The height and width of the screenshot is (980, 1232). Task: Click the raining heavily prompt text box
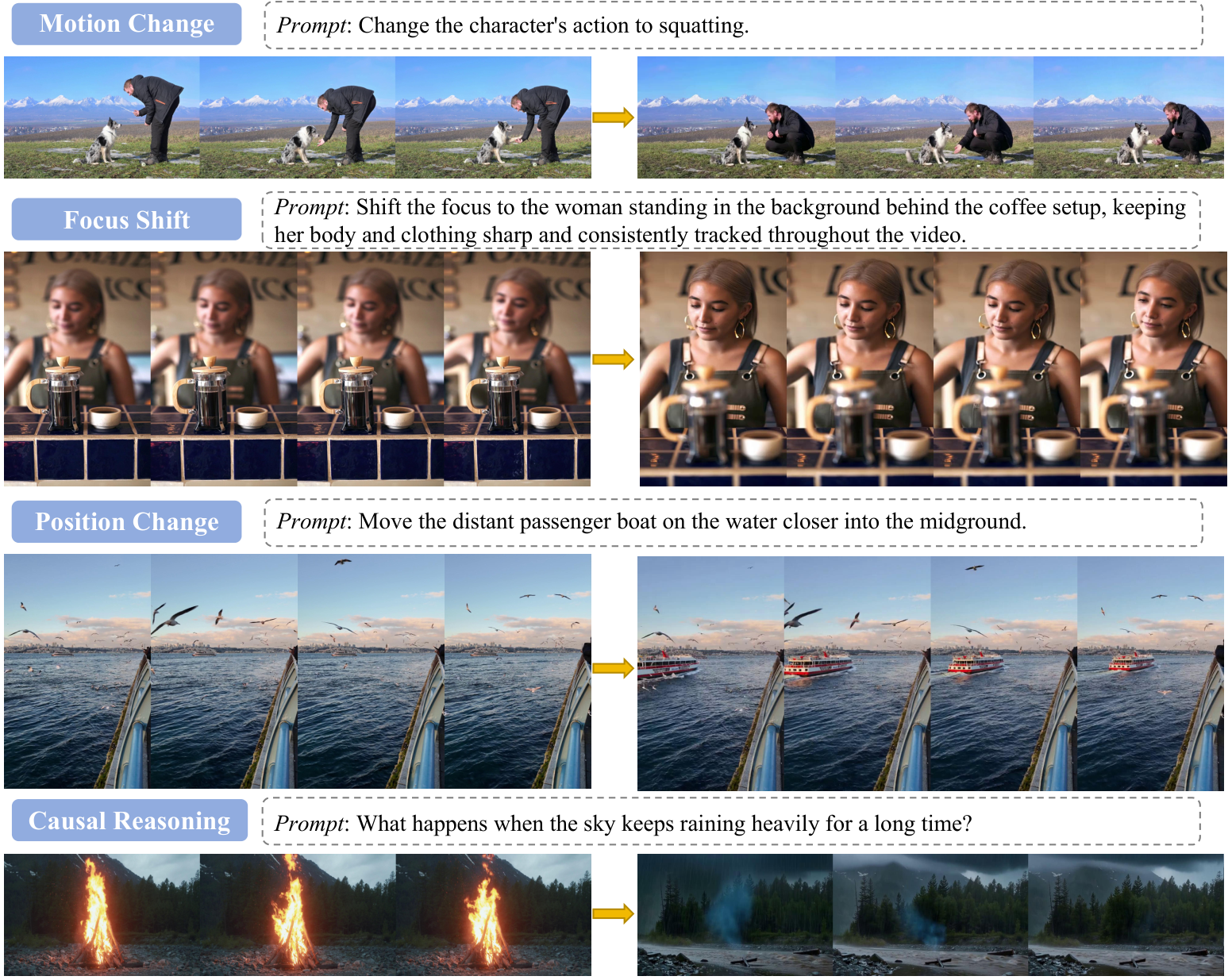(x=731, y=822)
